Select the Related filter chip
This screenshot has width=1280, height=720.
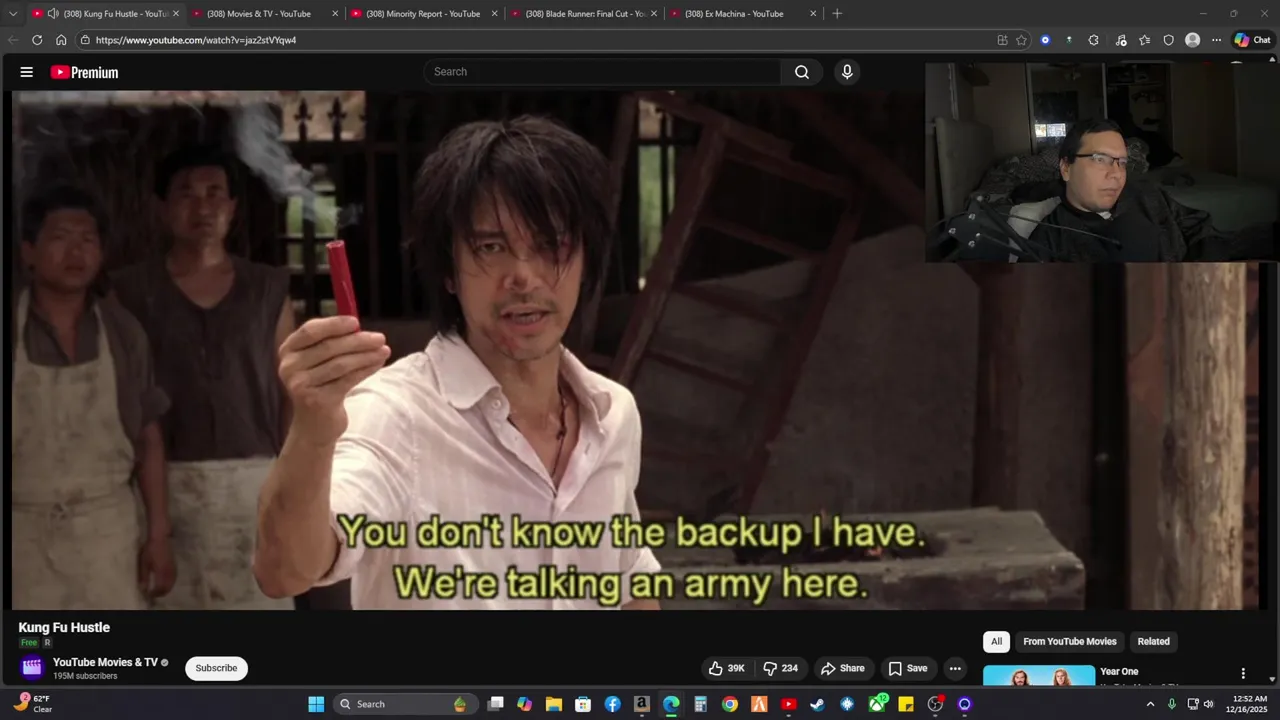[1153, 641]
